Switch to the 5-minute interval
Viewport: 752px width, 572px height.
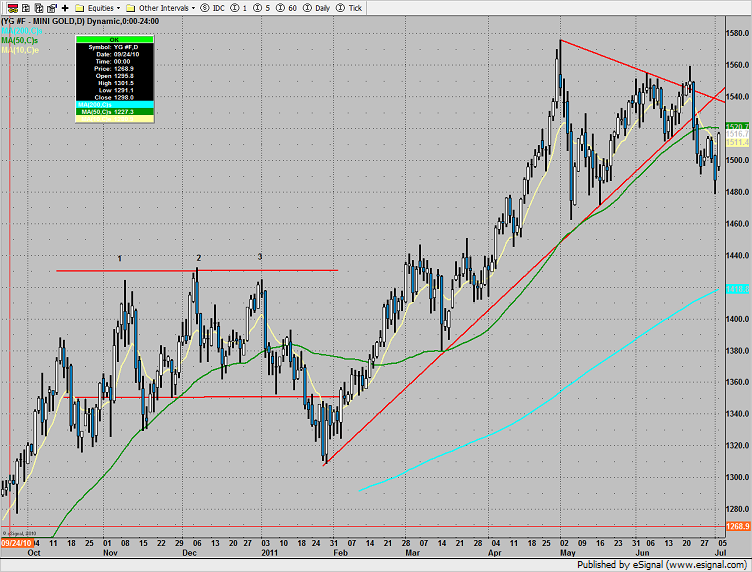tap(261, 8)
